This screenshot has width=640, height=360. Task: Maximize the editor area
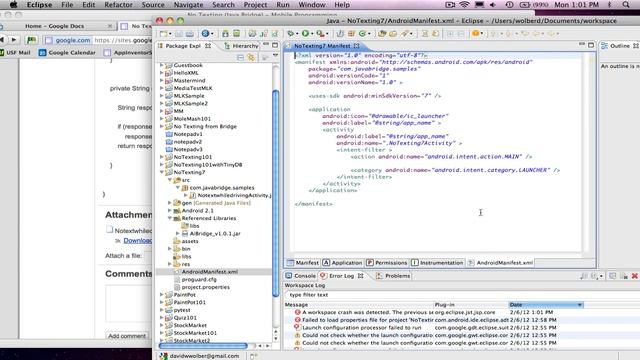(591, 45)
